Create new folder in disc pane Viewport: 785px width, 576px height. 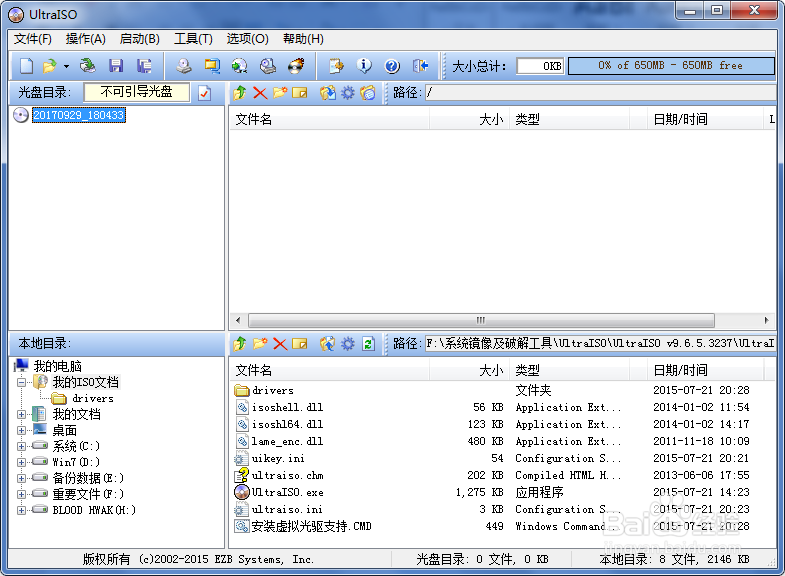280,93
